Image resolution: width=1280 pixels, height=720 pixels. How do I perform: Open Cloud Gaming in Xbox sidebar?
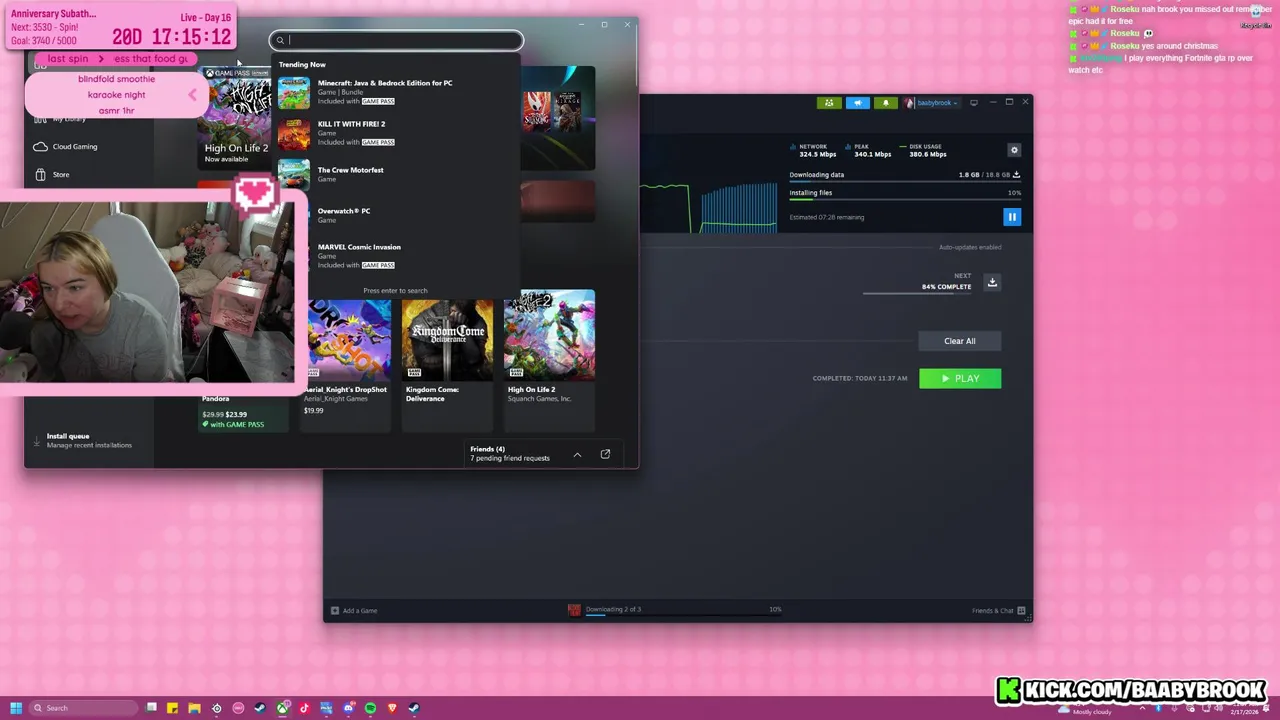(x=75, y=146)
